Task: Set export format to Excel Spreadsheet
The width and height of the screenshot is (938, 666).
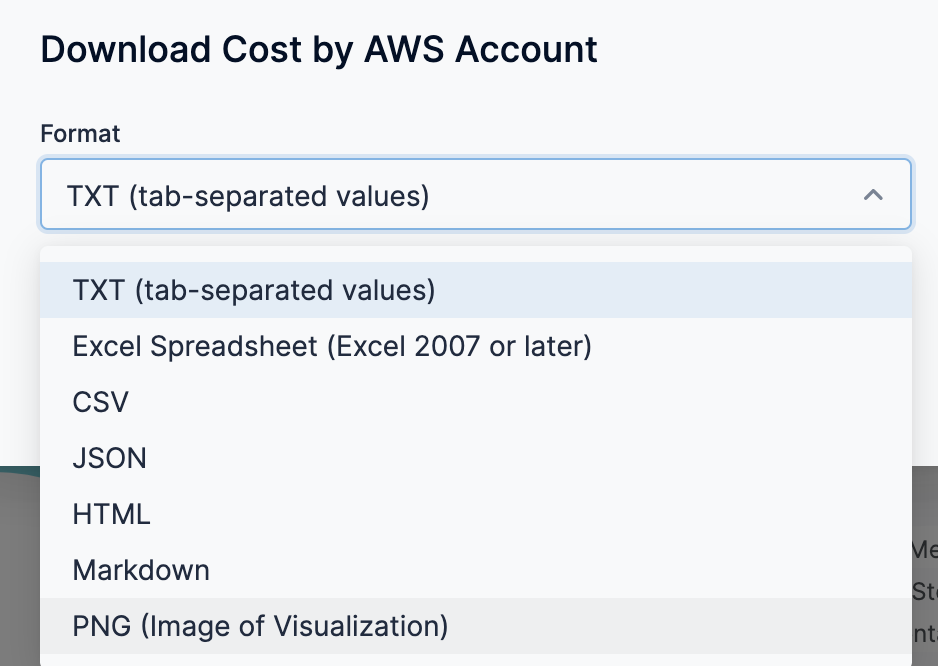Action: [x=332, y=346]
